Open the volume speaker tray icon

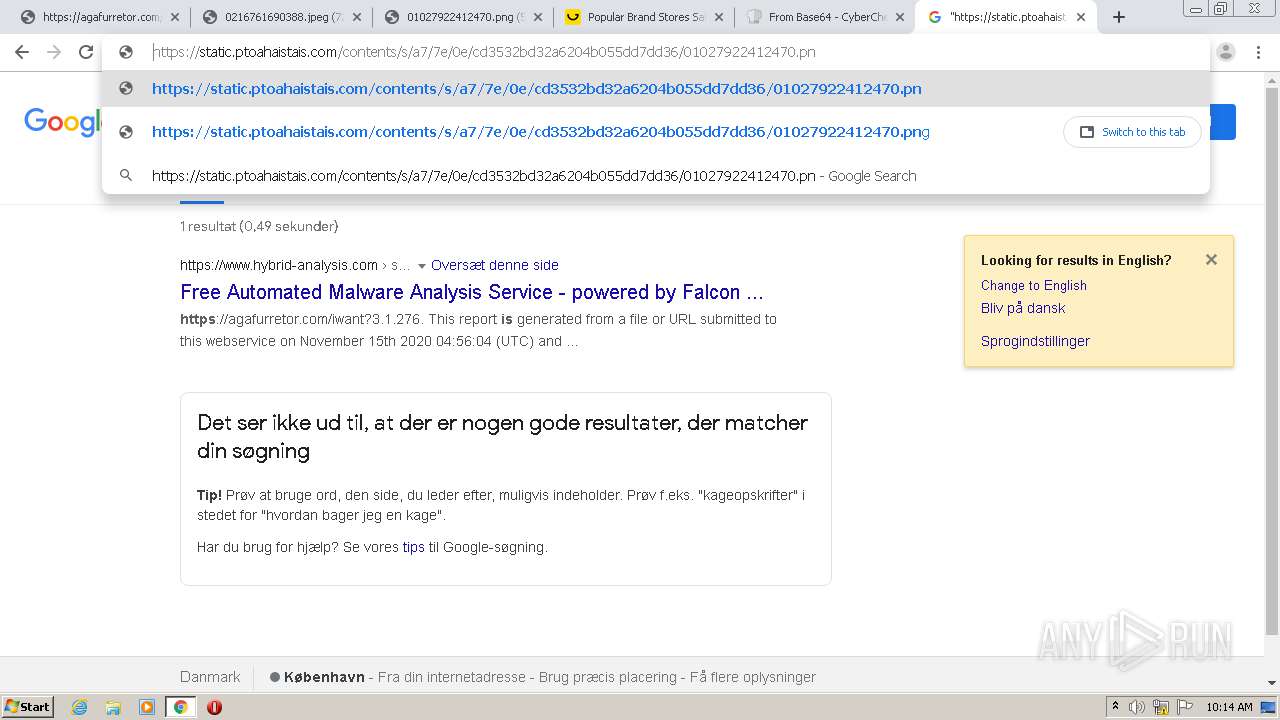(1137, 707)
